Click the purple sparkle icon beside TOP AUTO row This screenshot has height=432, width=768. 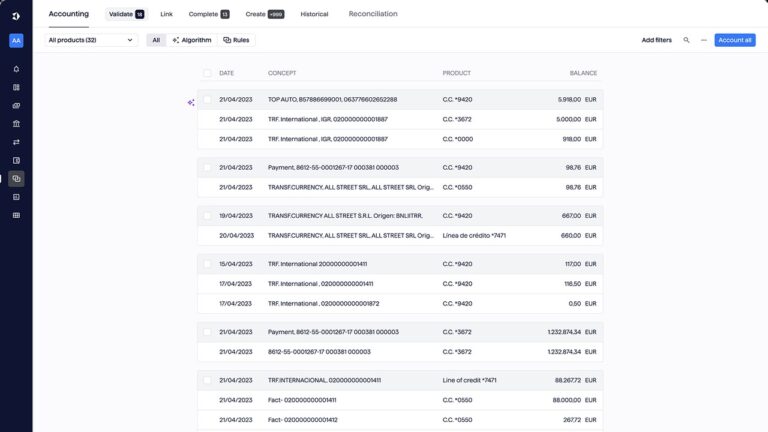190,101
